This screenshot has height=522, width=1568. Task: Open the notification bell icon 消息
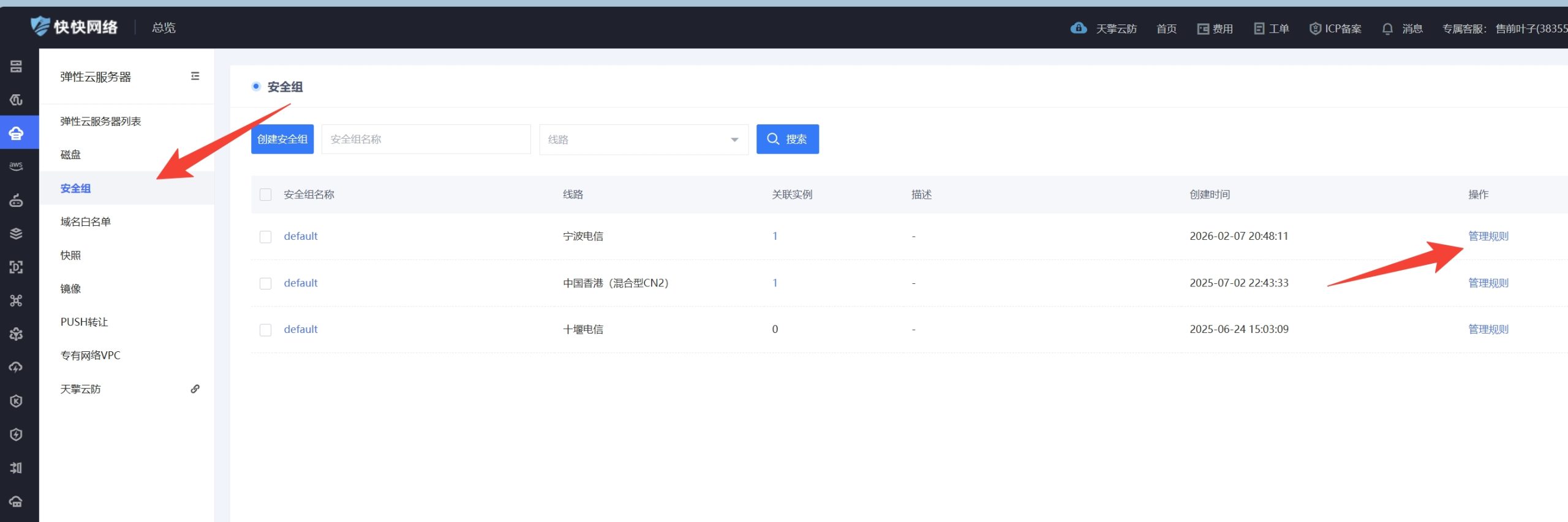tap(1387, 29)
